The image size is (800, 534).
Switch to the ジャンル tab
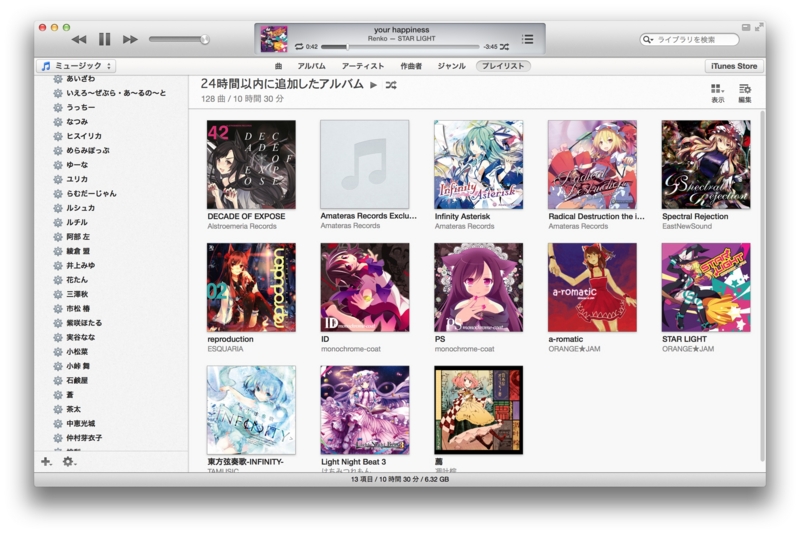[451, 66]
